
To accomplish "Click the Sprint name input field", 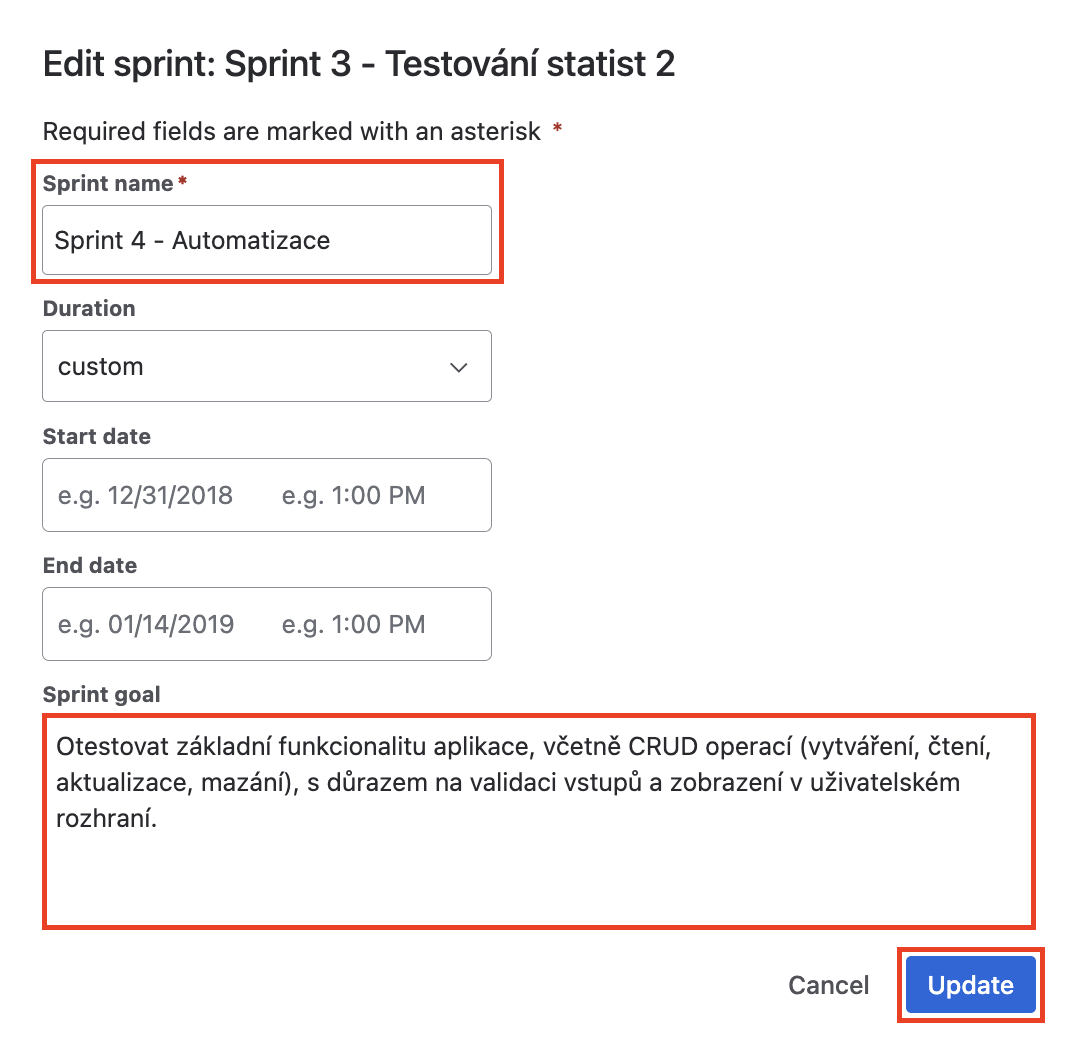I will 267,240.
